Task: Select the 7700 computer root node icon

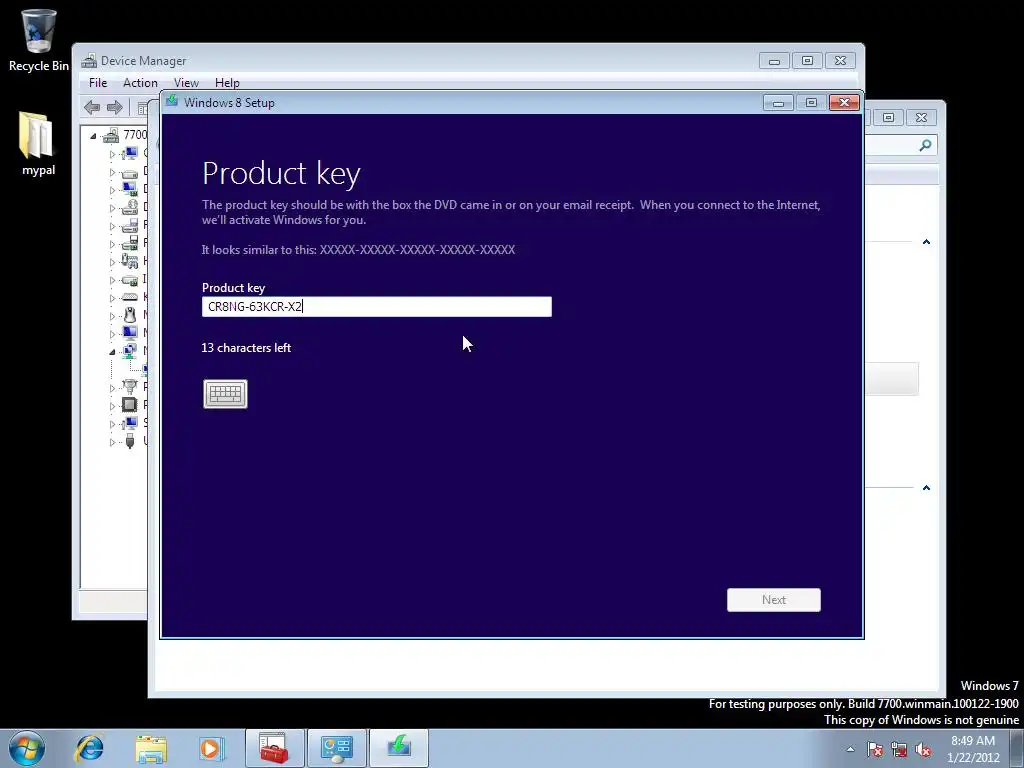Action: [111, 135]
